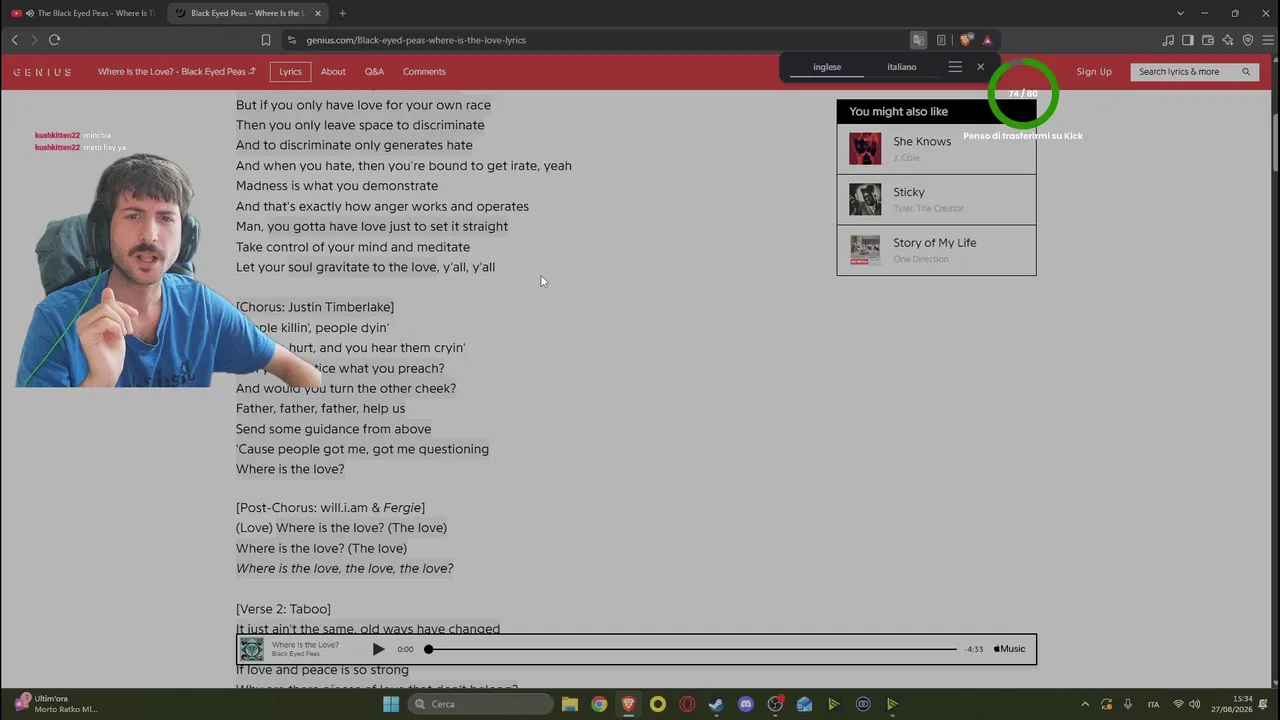Screen dimensions: 1280x720
Task: Open Brave Wallet icon in toolbar
Action: point(1208,40)
